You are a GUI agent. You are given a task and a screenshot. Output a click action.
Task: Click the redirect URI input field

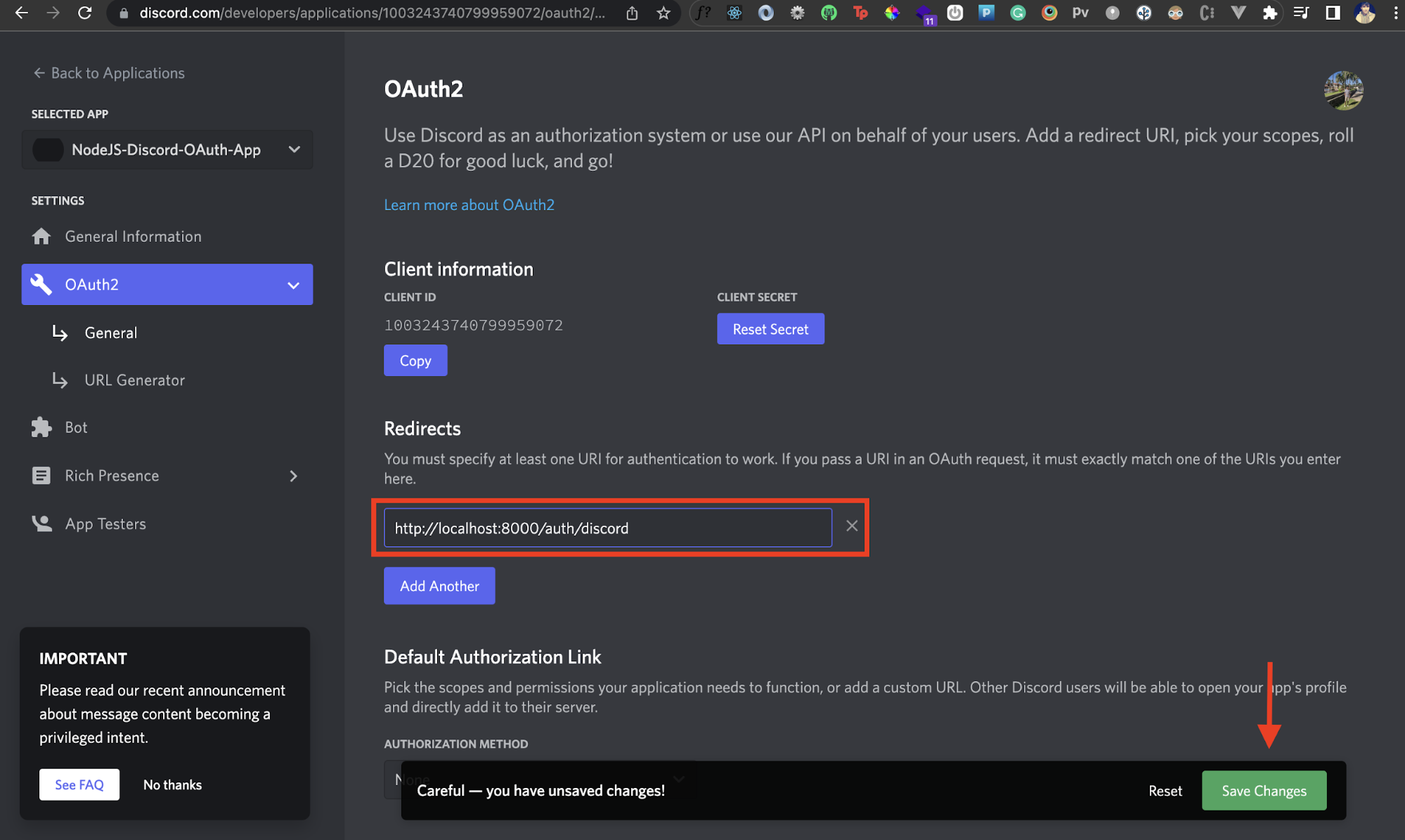(607, 528)
